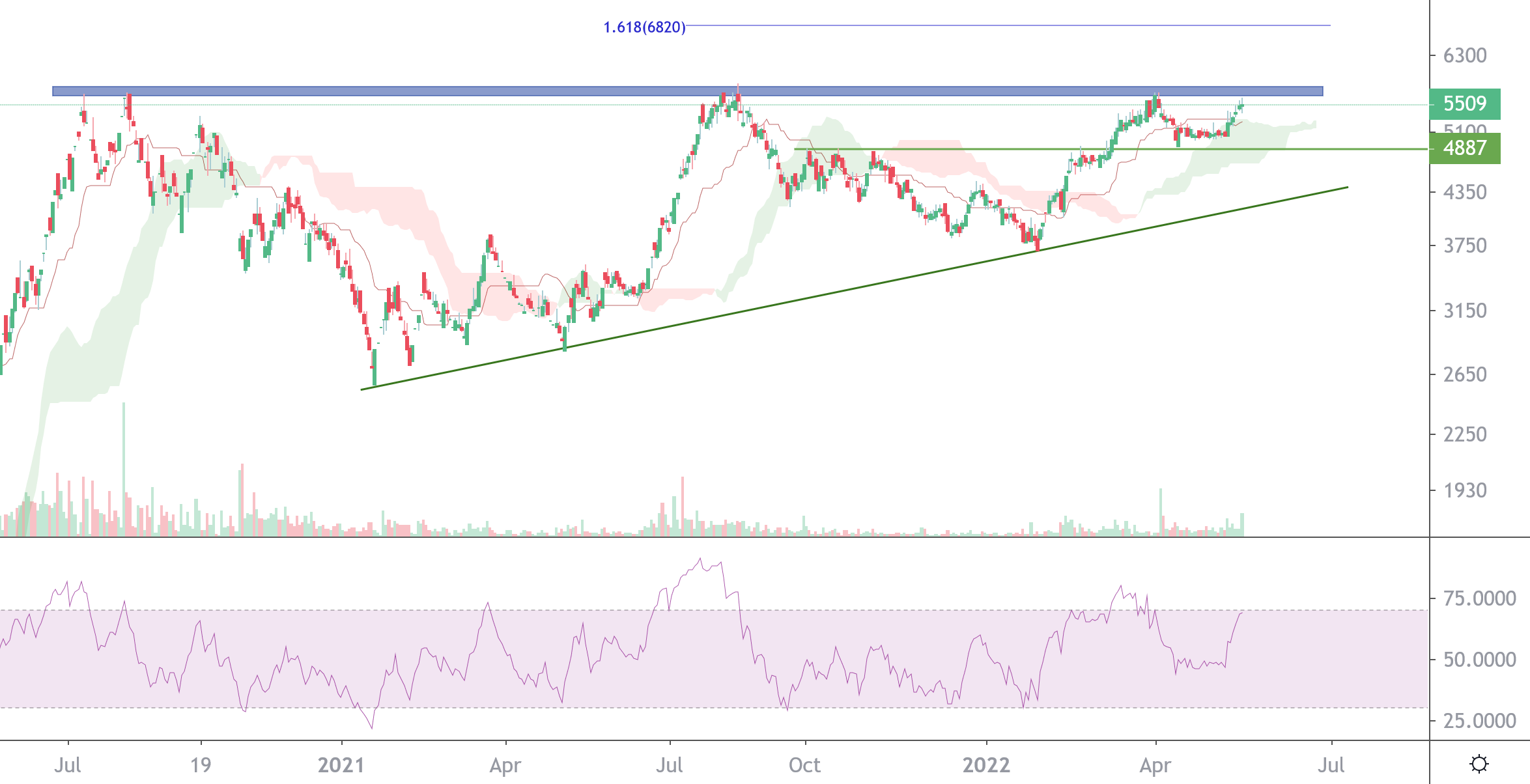Click the 1930 price scale label
Image resolution: width=1530 pixels, height=784 pixels.
[1465, 490]
